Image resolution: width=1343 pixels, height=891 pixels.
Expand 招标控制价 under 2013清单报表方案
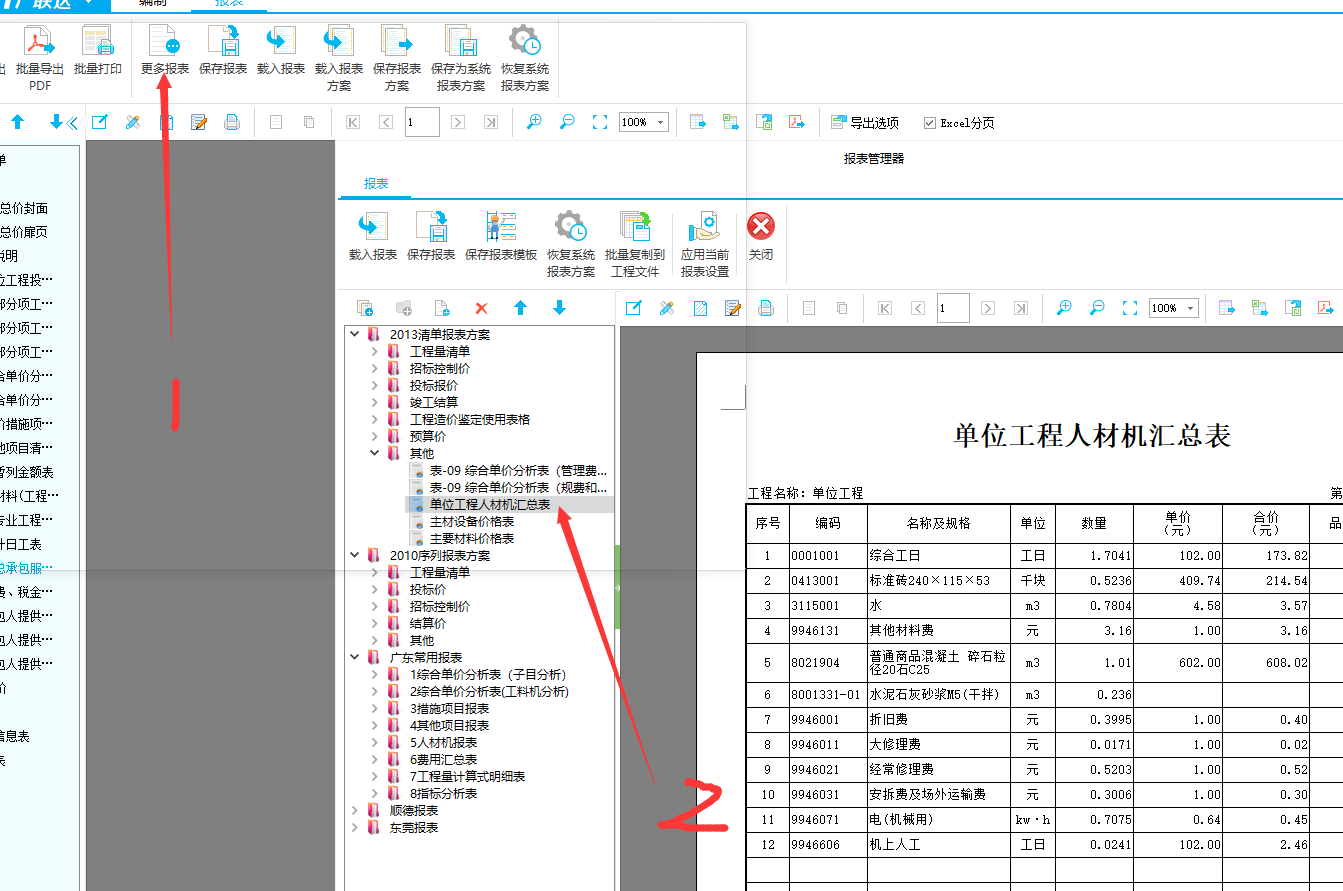[375, 368]
